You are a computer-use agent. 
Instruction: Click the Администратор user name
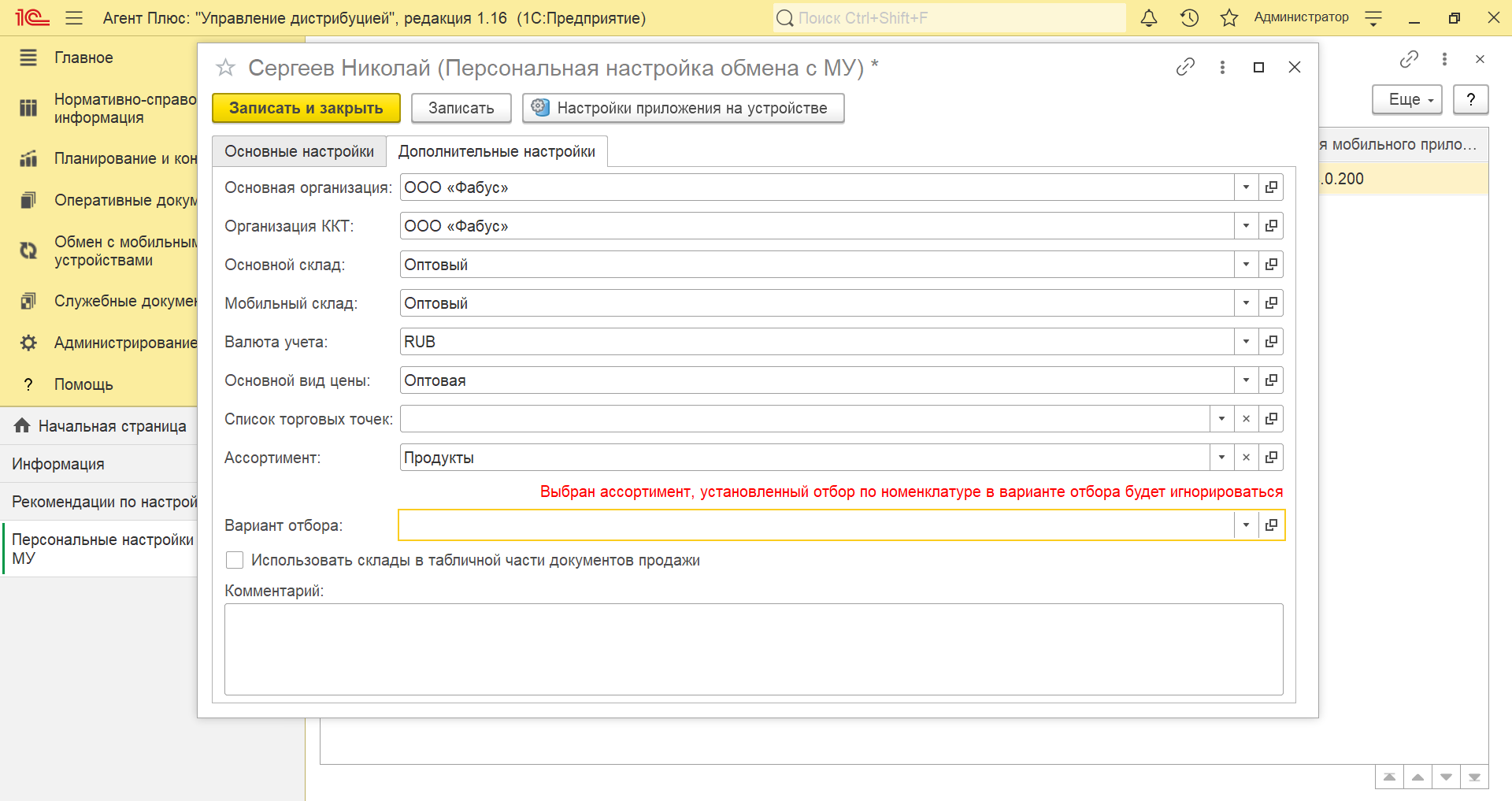[1301, 17]
